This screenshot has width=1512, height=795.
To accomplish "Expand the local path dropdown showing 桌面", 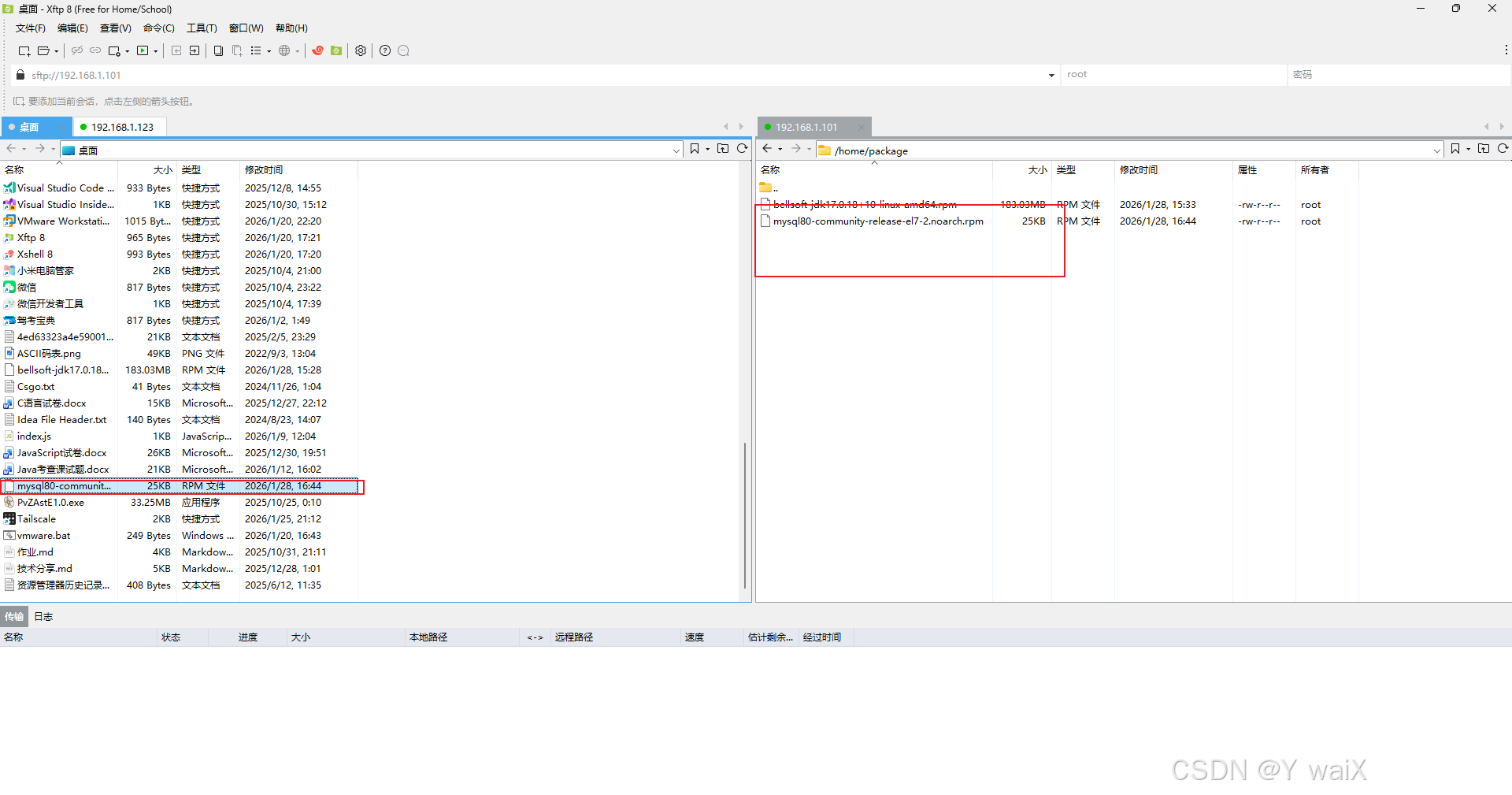I will point(676,150).
